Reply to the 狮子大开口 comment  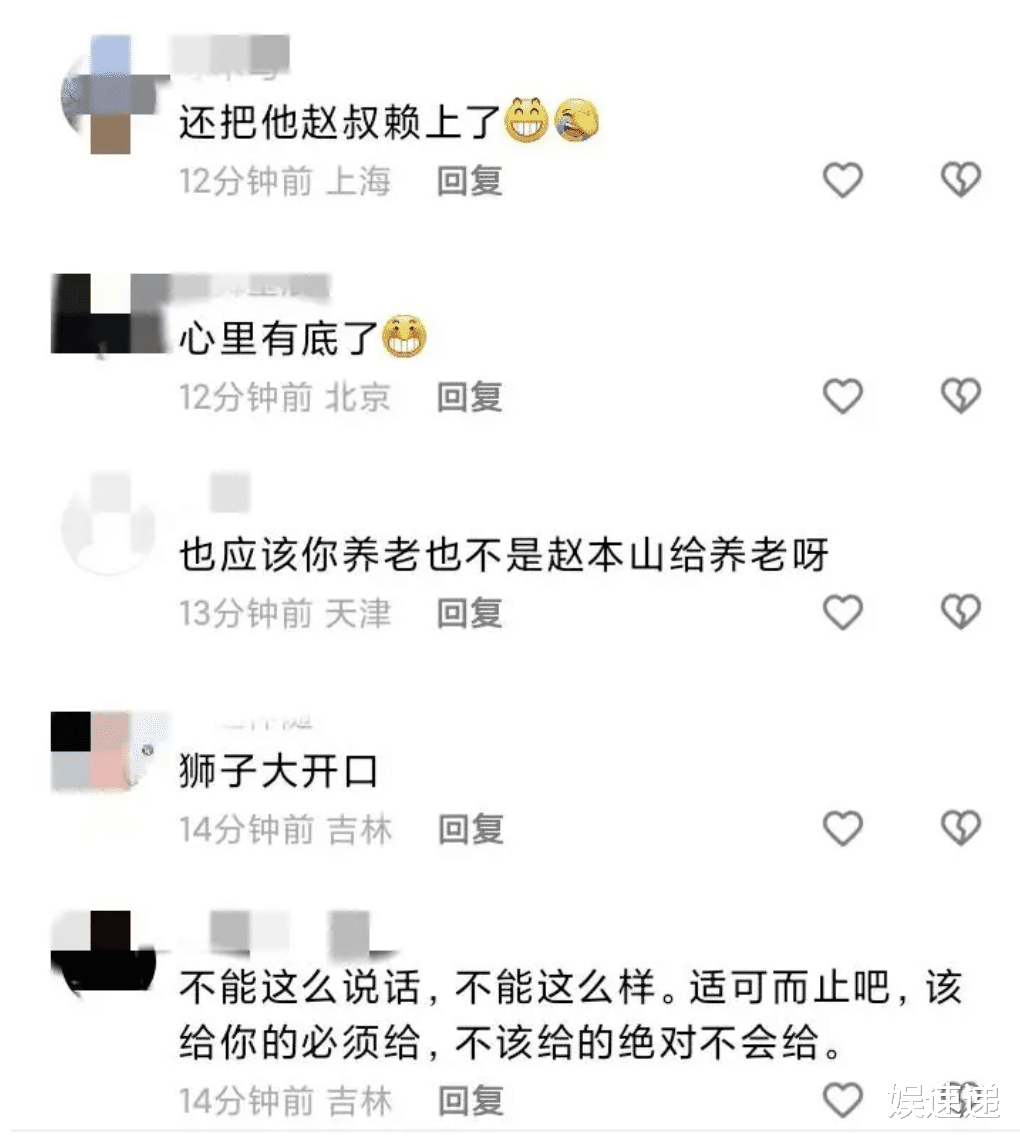click(471, 829)
